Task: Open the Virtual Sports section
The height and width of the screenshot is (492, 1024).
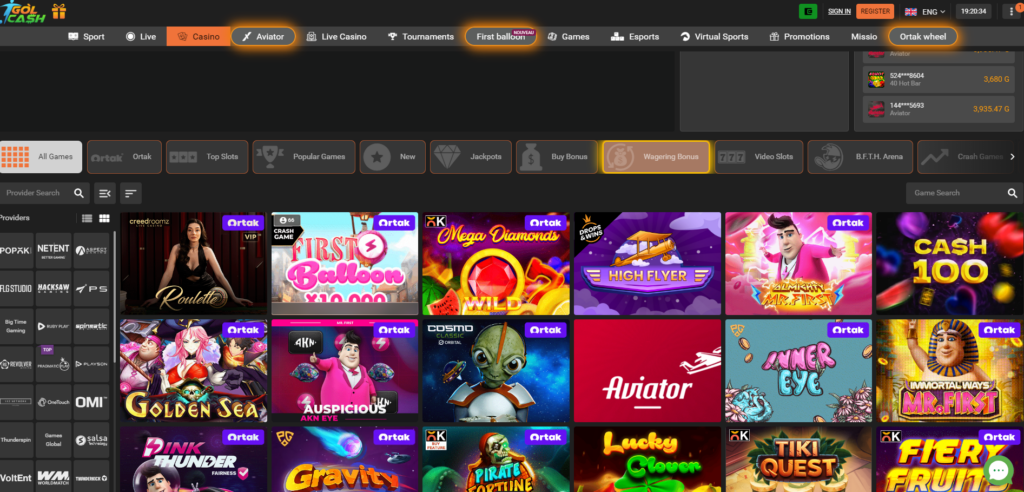Action: [x=714, y=37]
